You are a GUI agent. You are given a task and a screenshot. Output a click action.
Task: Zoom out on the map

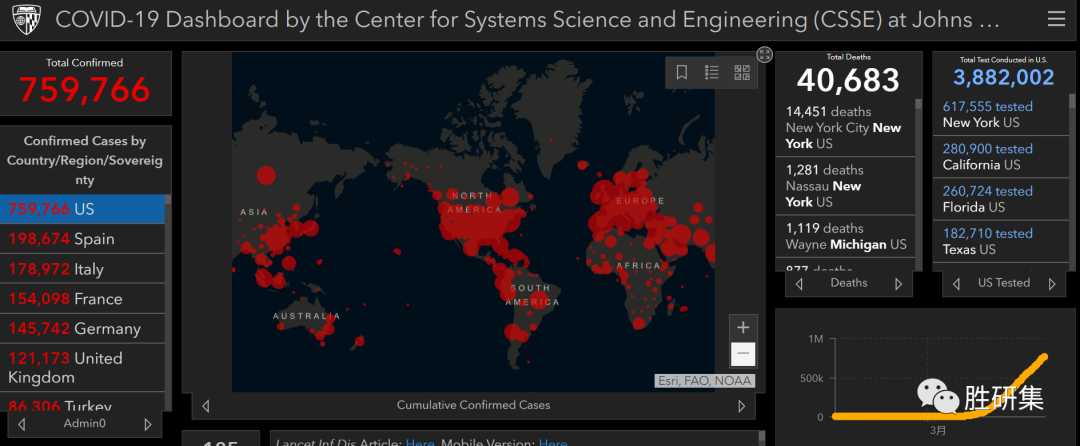click(x=743, y=354)
